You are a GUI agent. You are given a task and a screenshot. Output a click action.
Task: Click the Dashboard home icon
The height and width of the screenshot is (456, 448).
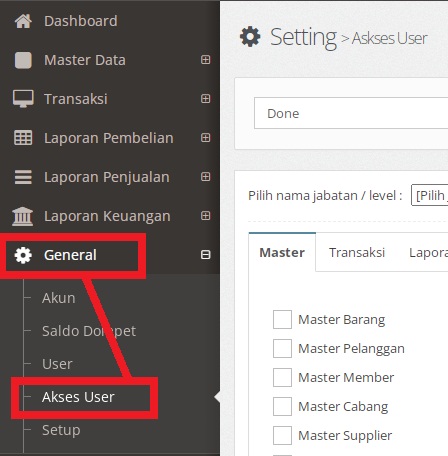click(x=23, y=21)
